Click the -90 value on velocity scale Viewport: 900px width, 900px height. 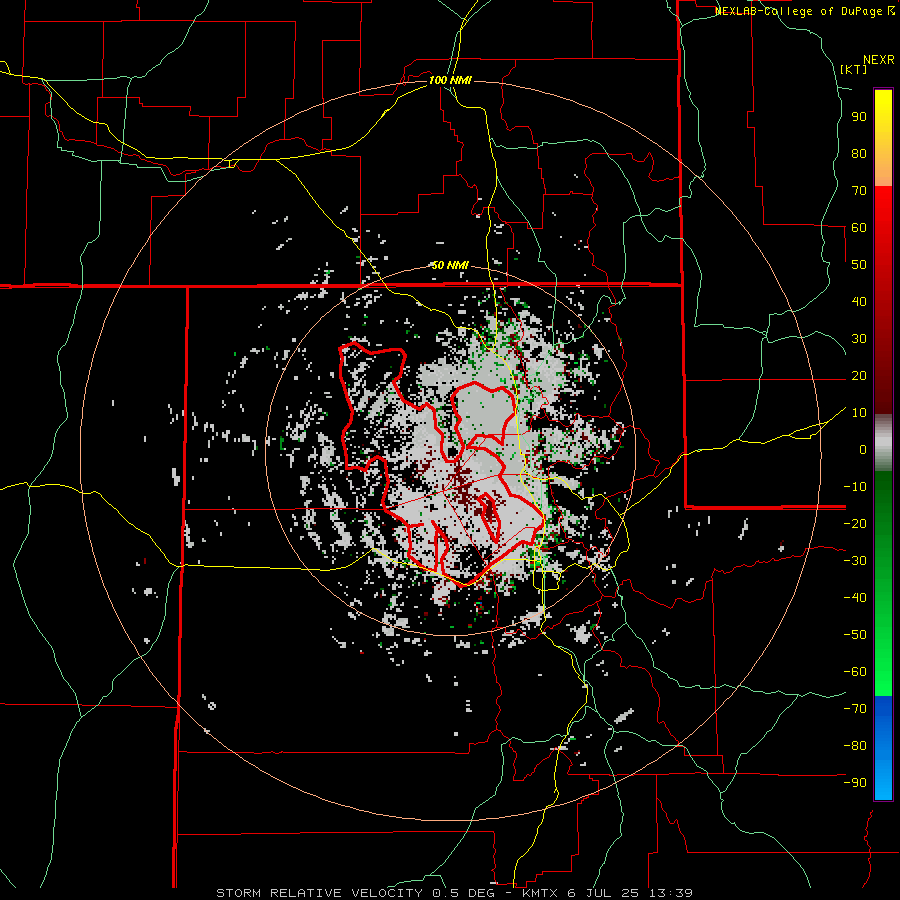(x=855, y=783)
